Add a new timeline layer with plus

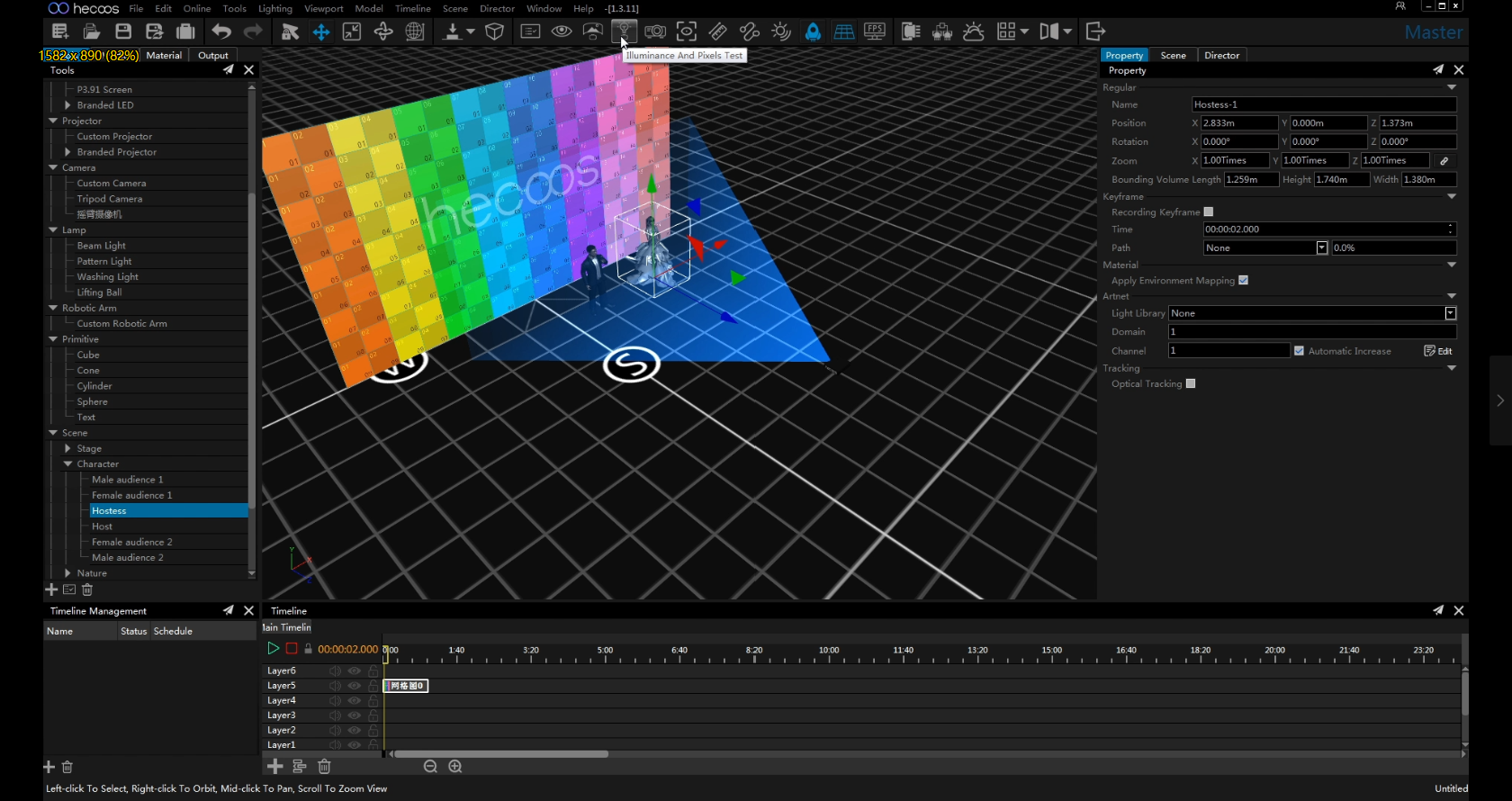click(x=275, y=767)
